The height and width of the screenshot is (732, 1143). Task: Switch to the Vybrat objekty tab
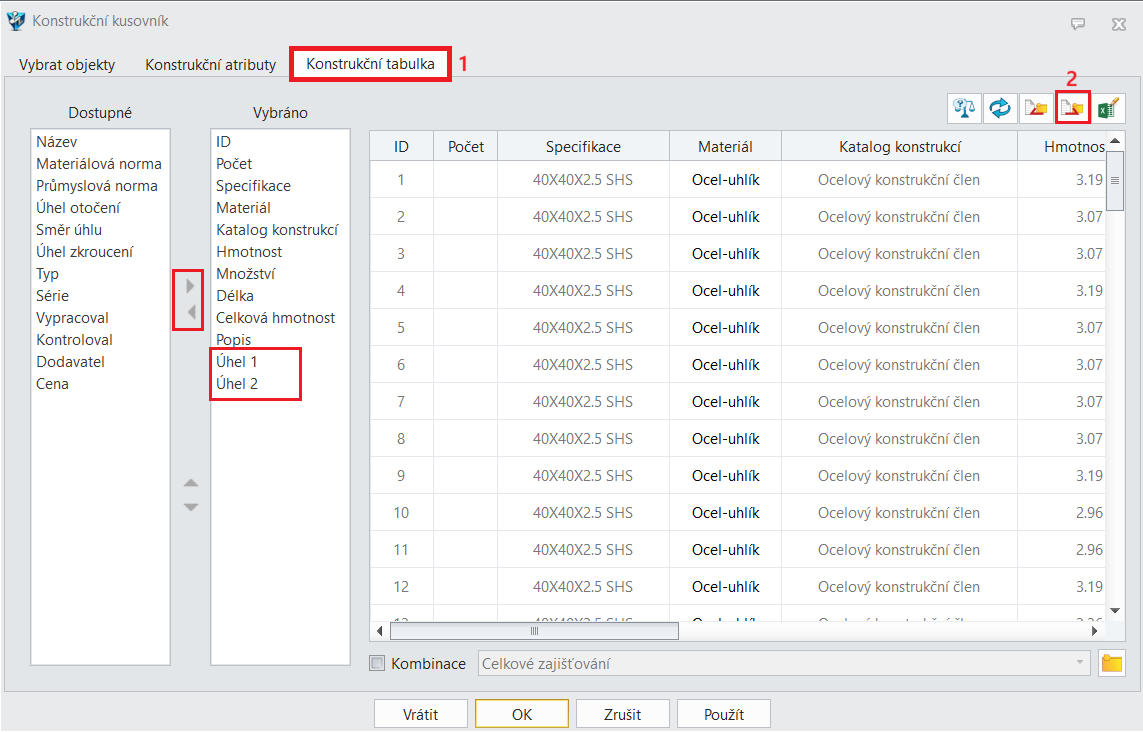point(67,65)
